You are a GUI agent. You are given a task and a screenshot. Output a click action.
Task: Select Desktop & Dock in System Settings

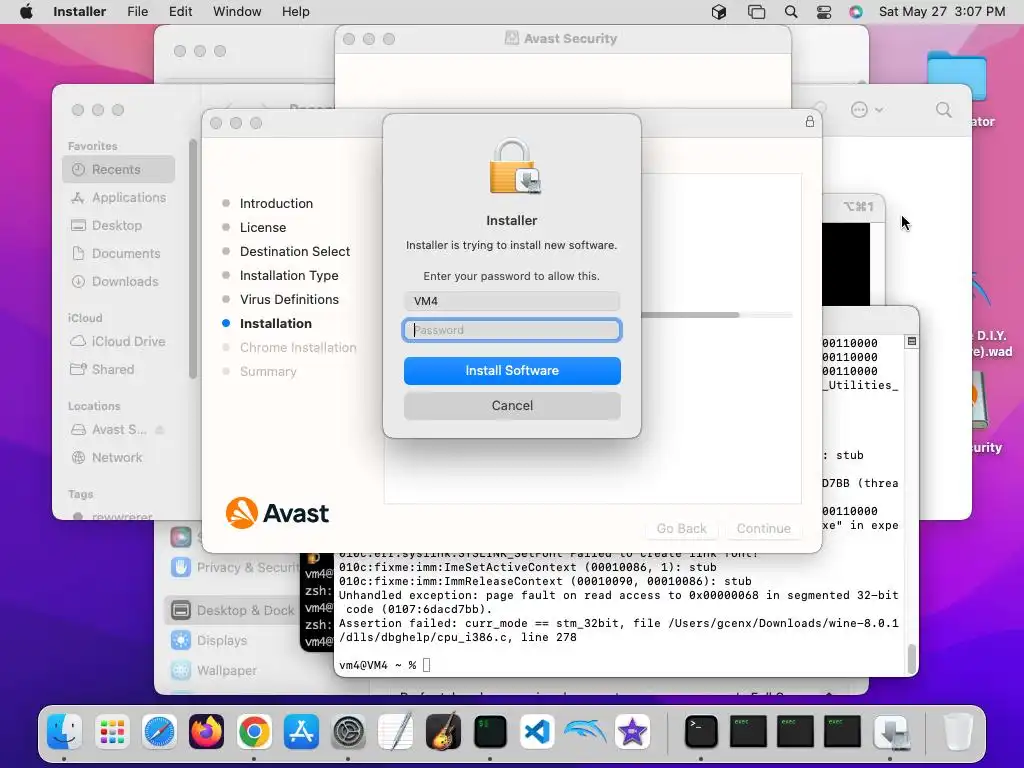(x=232, y=611)
